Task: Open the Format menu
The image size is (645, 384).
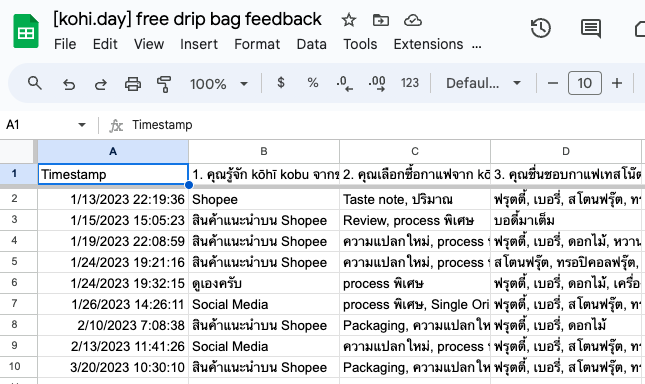Action: coord(257,44)
